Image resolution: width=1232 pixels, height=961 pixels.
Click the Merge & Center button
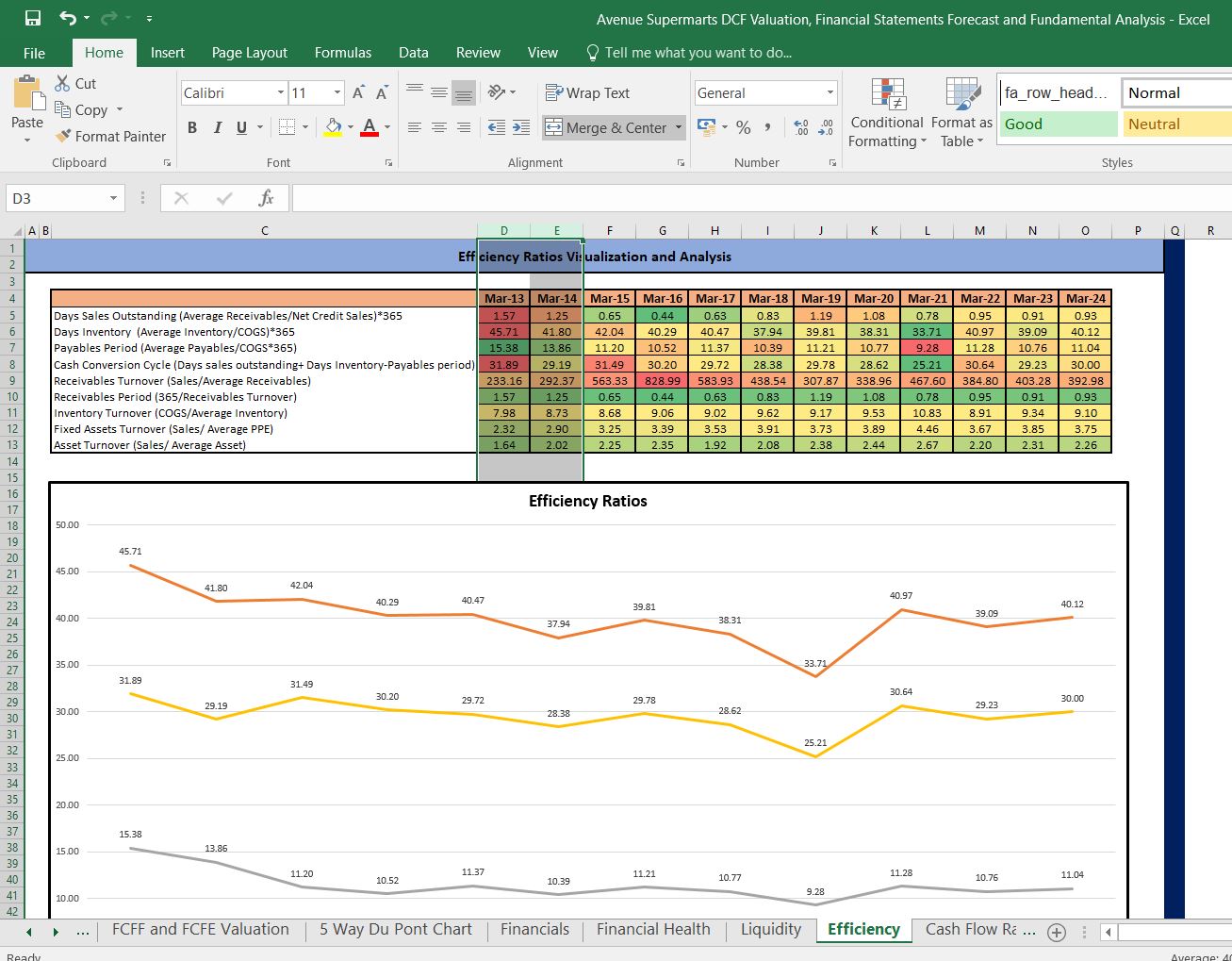[x=605, y=127]
